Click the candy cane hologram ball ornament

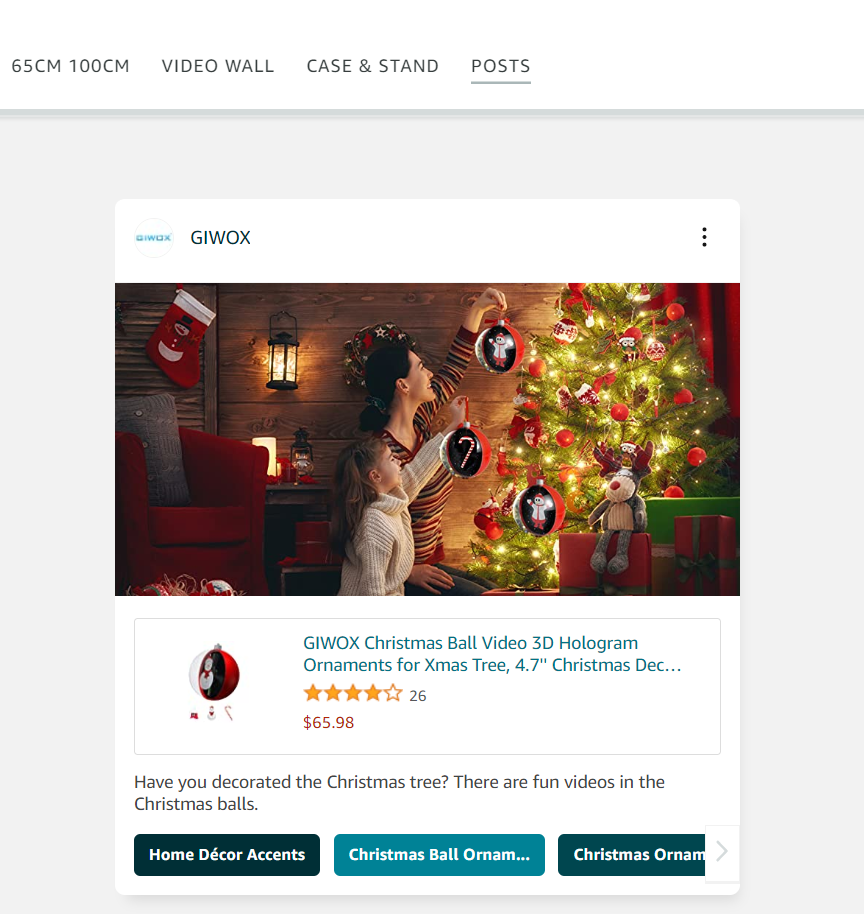click(x=465, y=451)
